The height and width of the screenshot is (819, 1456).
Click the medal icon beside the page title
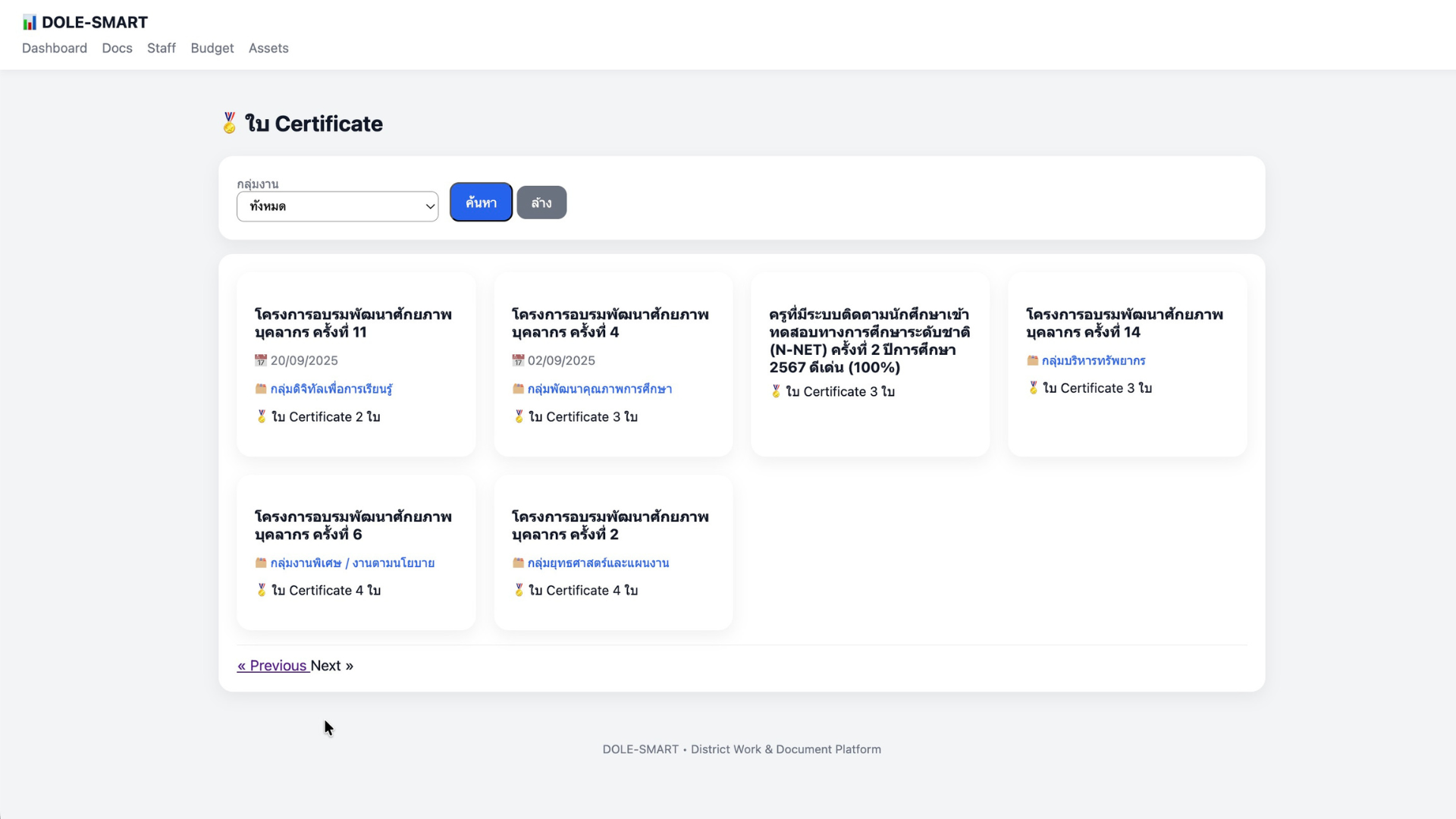click(229, 123)
